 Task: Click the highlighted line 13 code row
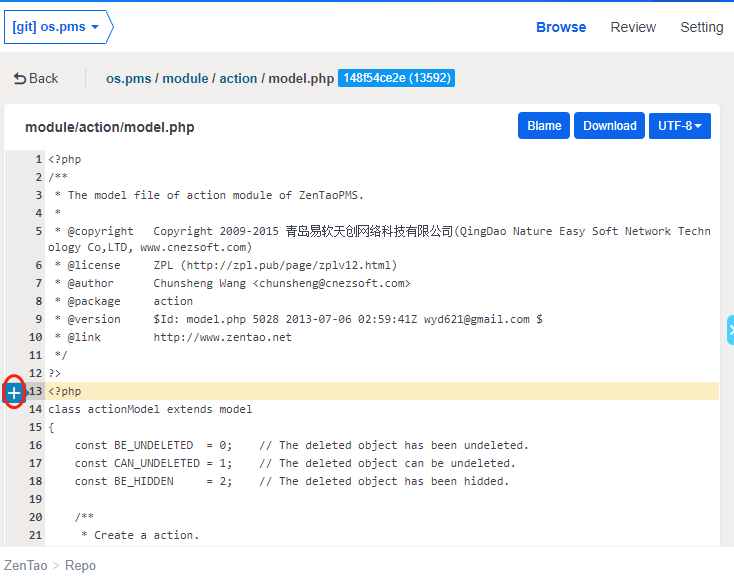coord(380,391)
